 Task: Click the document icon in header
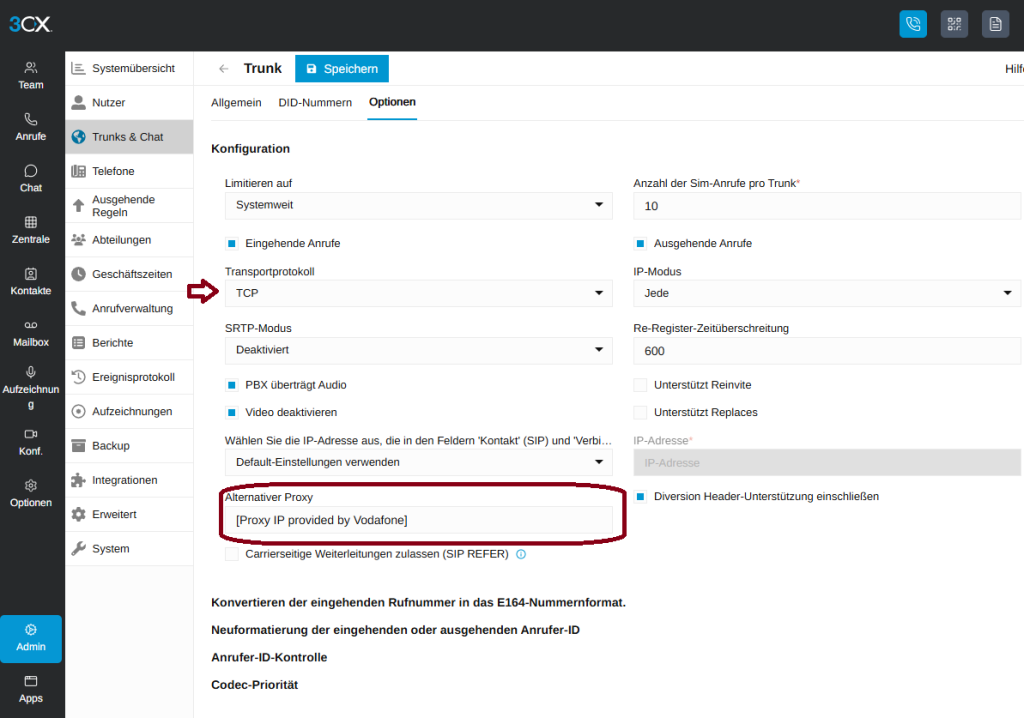point(995,24)
